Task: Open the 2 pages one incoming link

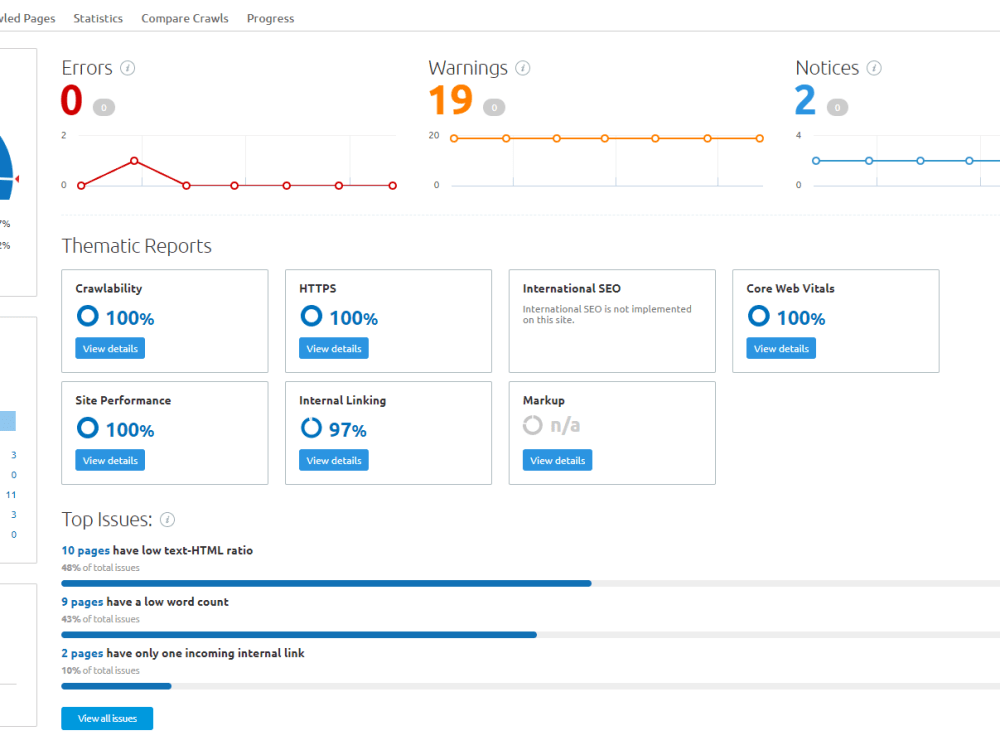Action: [82, 654]
